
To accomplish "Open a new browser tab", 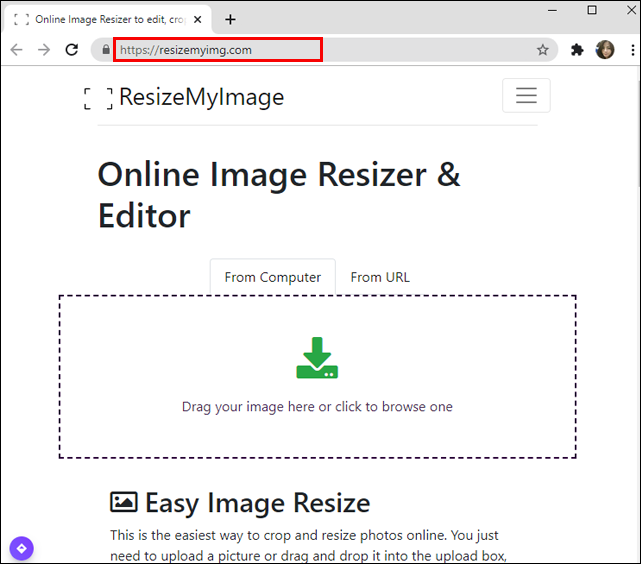I will pyautogui.click(x=230, y=19).
